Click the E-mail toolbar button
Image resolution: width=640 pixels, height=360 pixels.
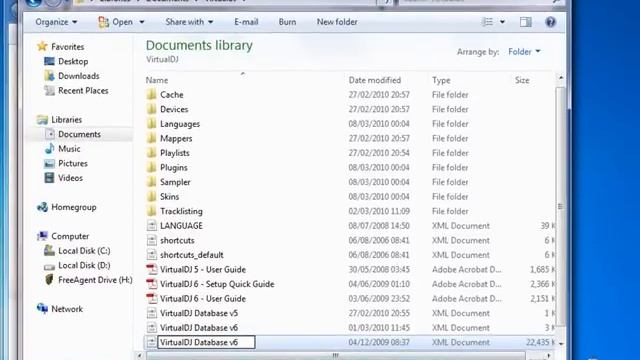[x=246, y=22]
